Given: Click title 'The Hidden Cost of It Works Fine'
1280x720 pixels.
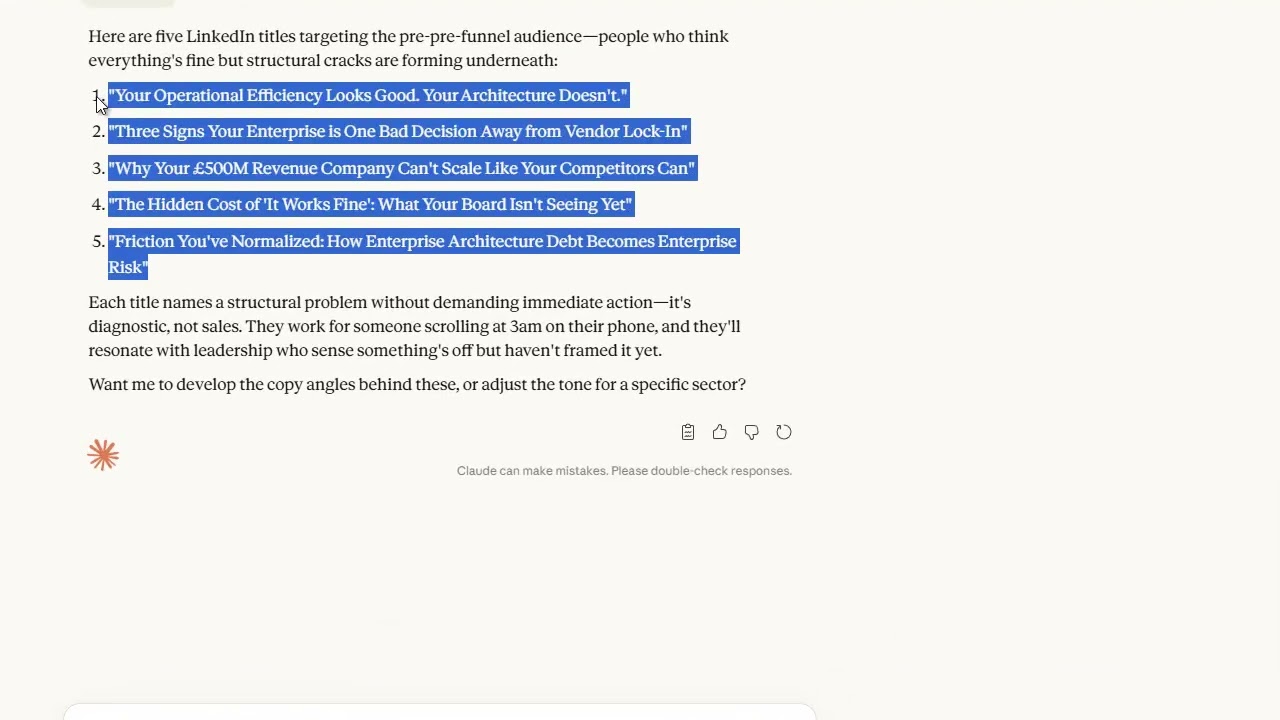Looking at the screenshot, I should 371,204.
